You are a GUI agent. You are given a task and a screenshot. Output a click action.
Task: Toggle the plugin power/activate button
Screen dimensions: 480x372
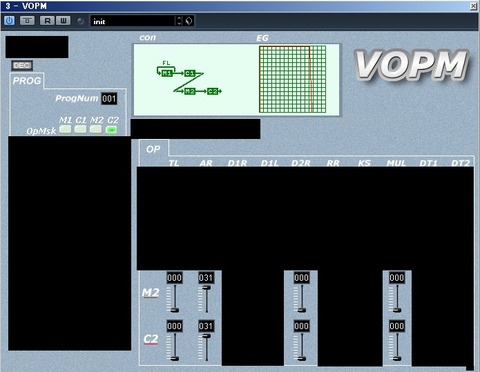pyautogui.click(x=9, y=21)
